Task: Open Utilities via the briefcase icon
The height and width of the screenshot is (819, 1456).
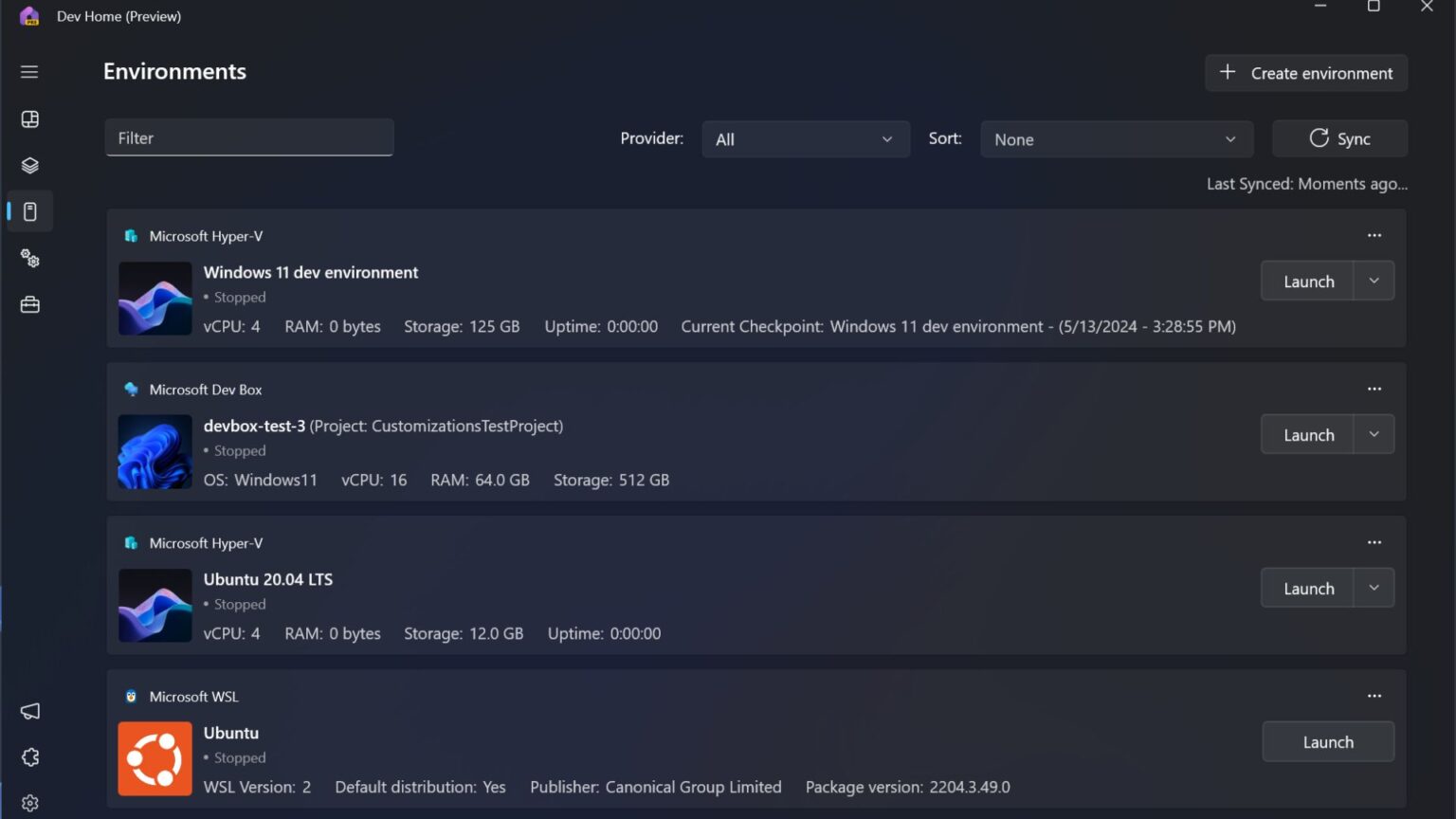Action: tap(29, 303)
